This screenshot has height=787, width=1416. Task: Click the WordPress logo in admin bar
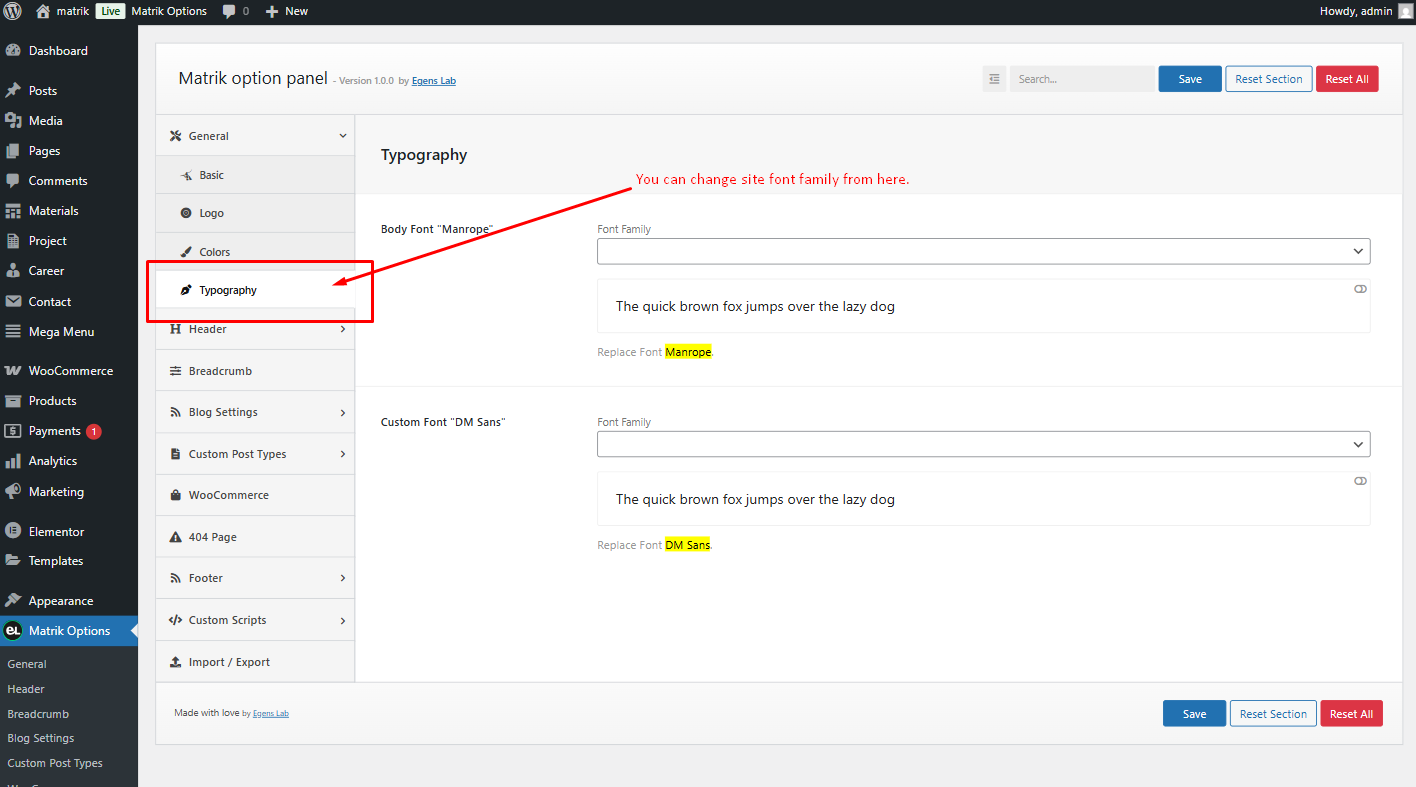[13, 11]
